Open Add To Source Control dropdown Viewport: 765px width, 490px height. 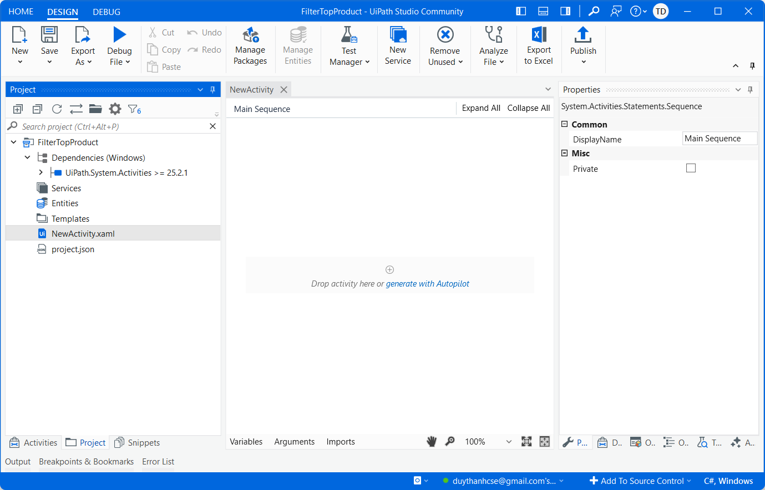[642, 481]
